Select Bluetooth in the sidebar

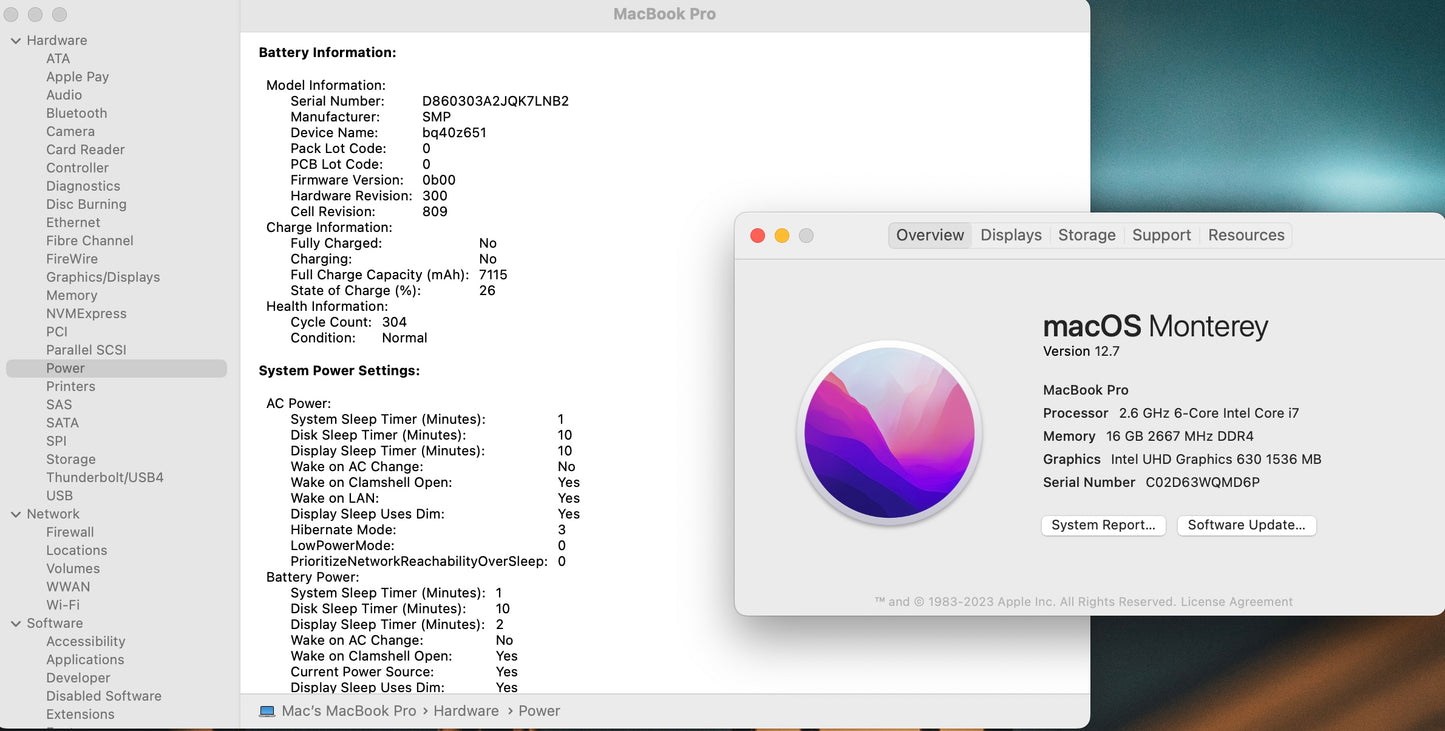click(76, 113)
